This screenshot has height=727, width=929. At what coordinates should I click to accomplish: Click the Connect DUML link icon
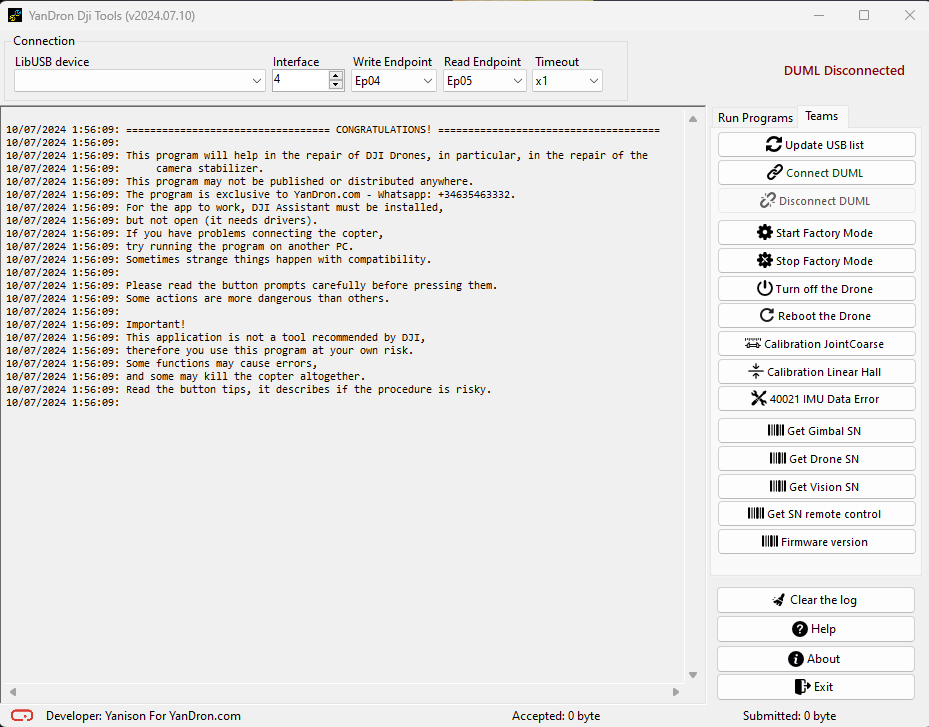[x=775, y=173]
